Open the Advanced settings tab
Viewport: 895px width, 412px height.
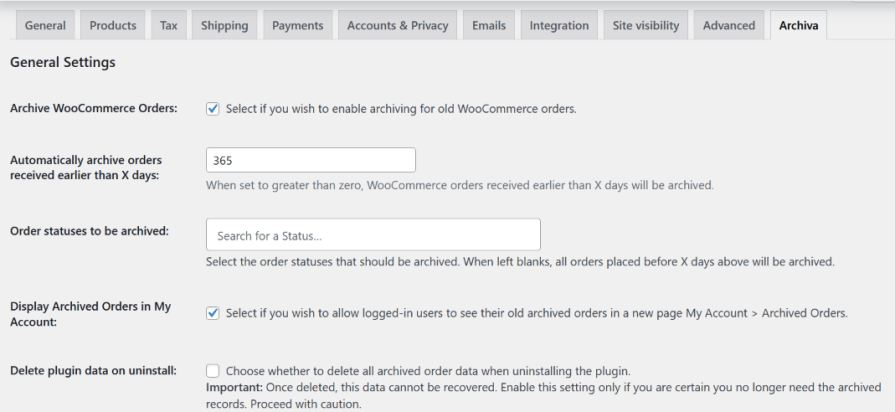point(729,25)
